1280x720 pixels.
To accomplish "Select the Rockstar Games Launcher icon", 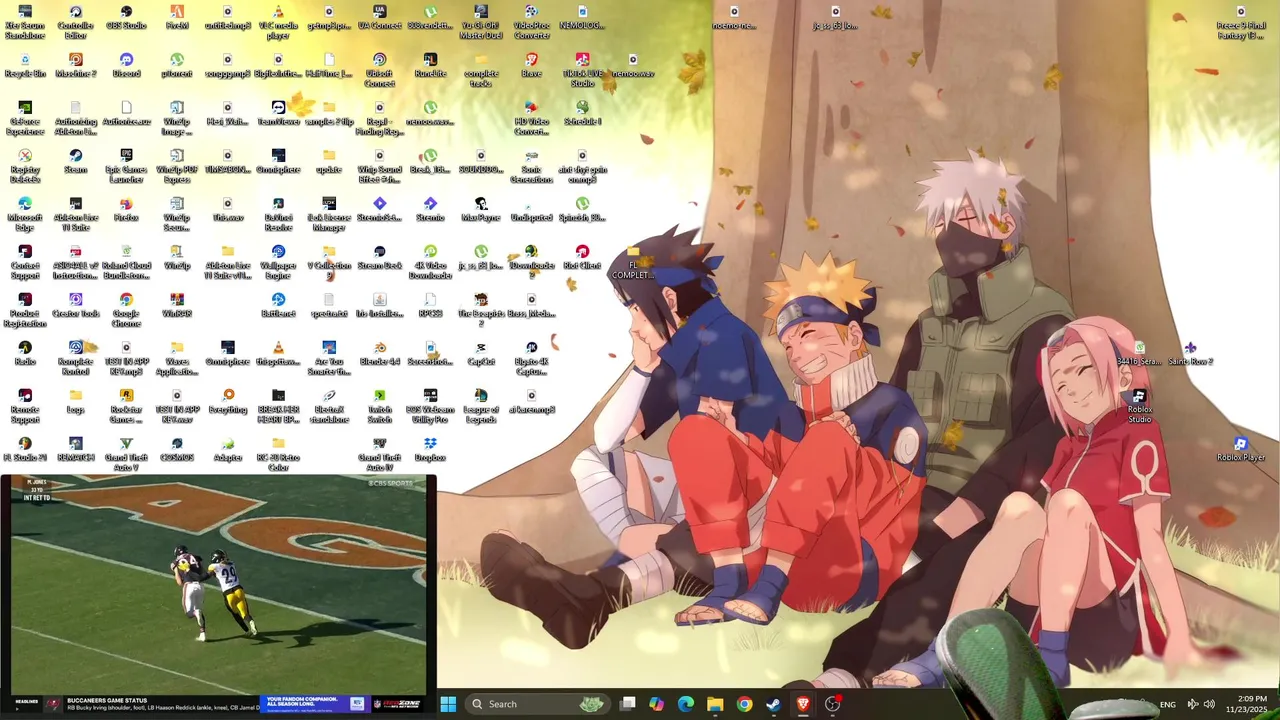I will (x=126, y=406).
